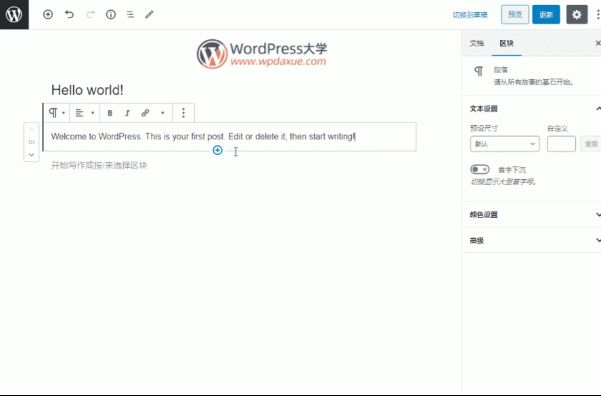The width and height of the screenshot is (601, 396).
Task: Click the 更新 update button
Action: click(x=546, y=15)
